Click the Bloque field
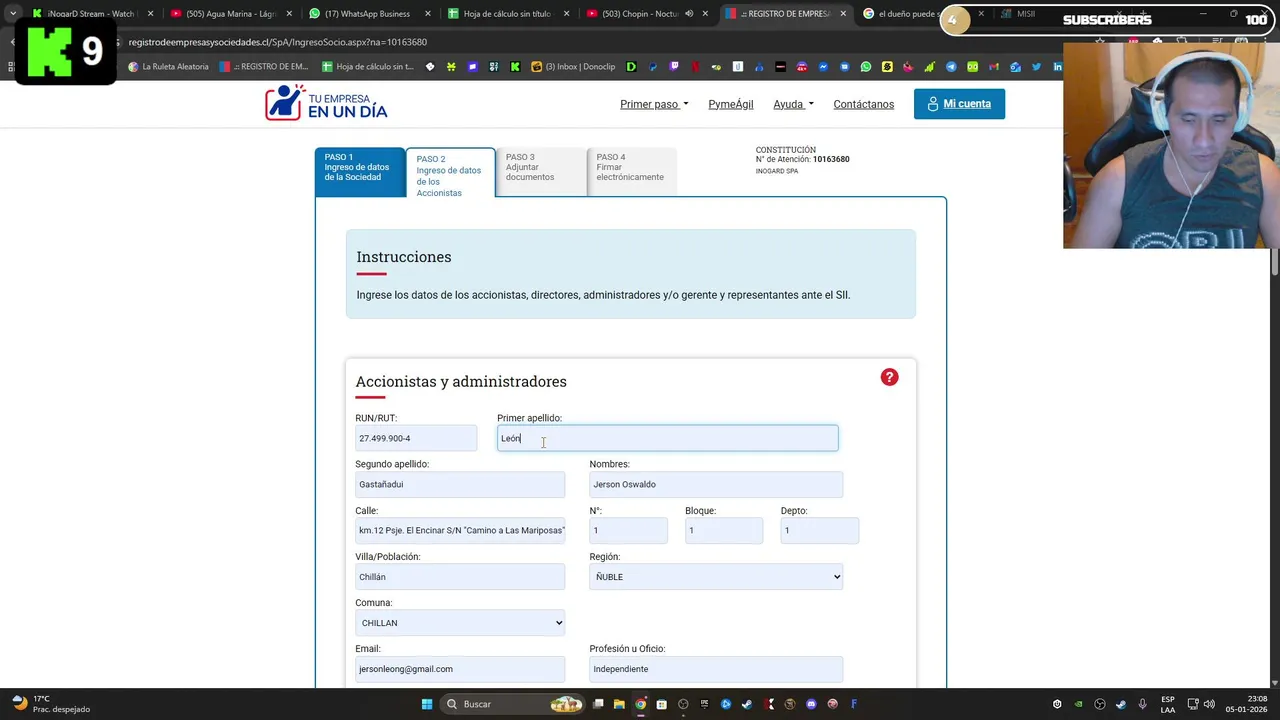Viewport: 1280px width, 720px height. 724,530
